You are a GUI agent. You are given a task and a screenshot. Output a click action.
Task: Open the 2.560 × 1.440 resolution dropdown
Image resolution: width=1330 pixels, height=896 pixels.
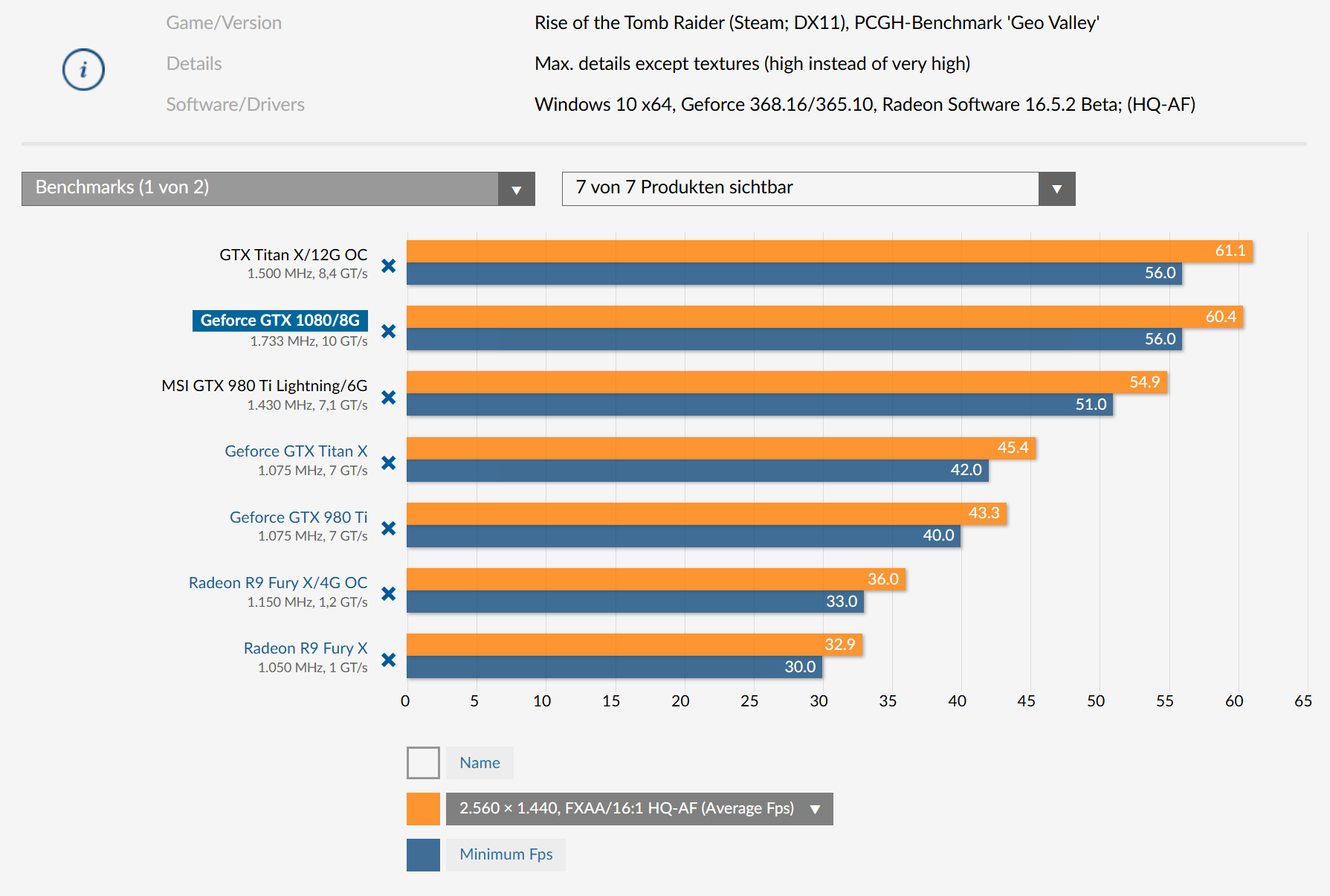tap(639, 809)
